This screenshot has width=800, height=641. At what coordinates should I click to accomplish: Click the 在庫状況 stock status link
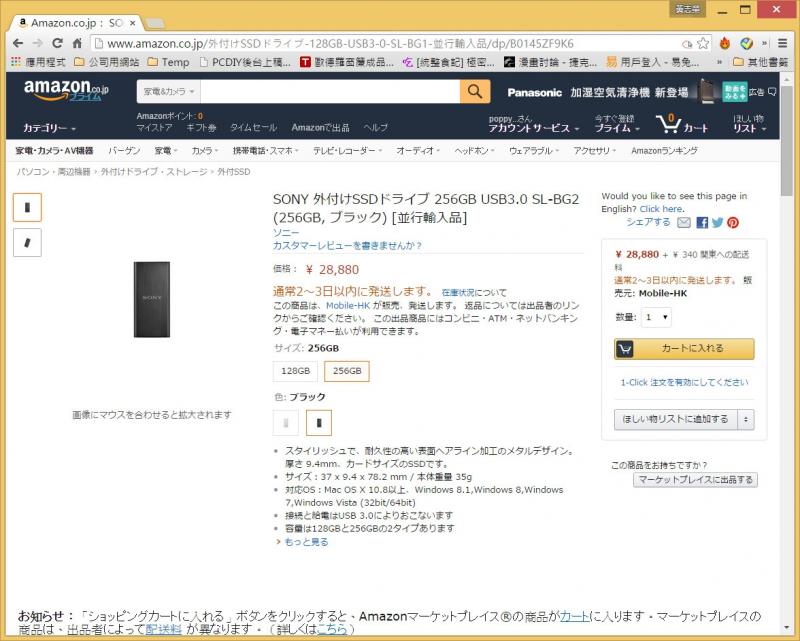(458, 292)
